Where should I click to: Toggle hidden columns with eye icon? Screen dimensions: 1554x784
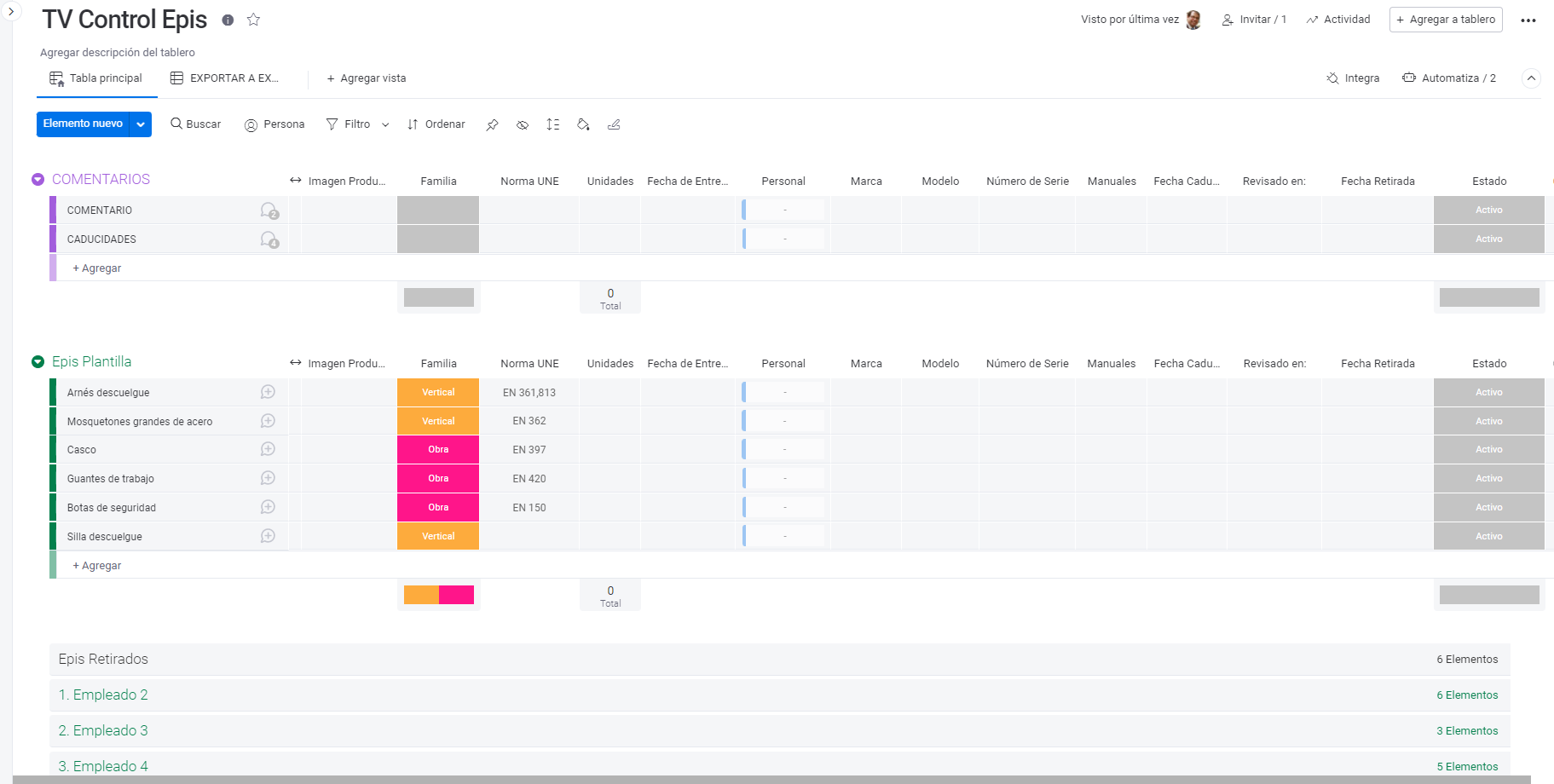[523, 124]
